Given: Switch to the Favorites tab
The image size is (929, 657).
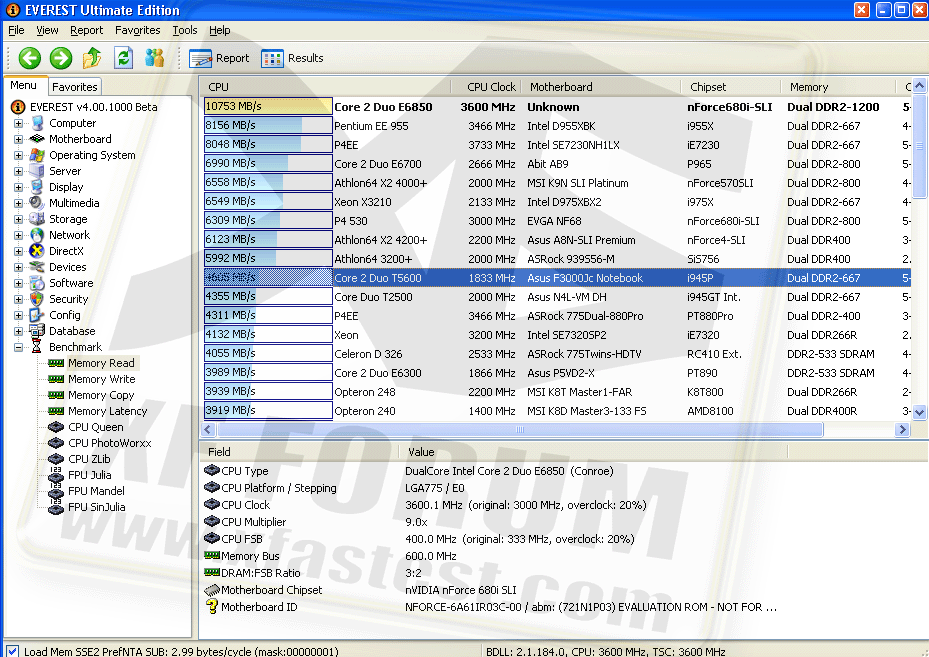Looking at the screenshot, I should pos(75,87).
